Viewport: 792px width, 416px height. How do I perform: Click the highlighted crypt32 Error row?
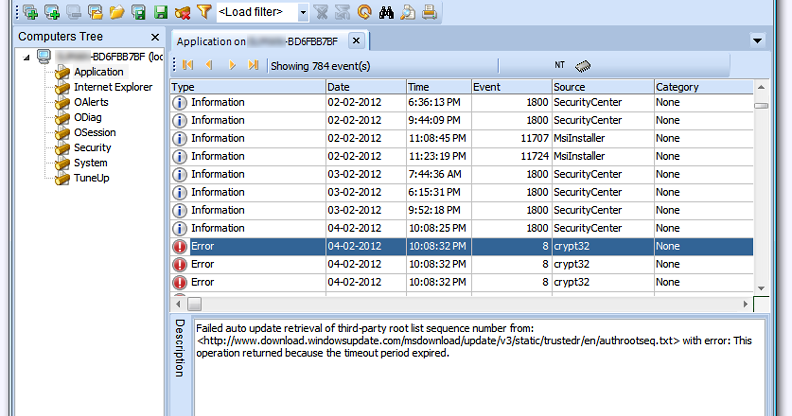[462, 246]
